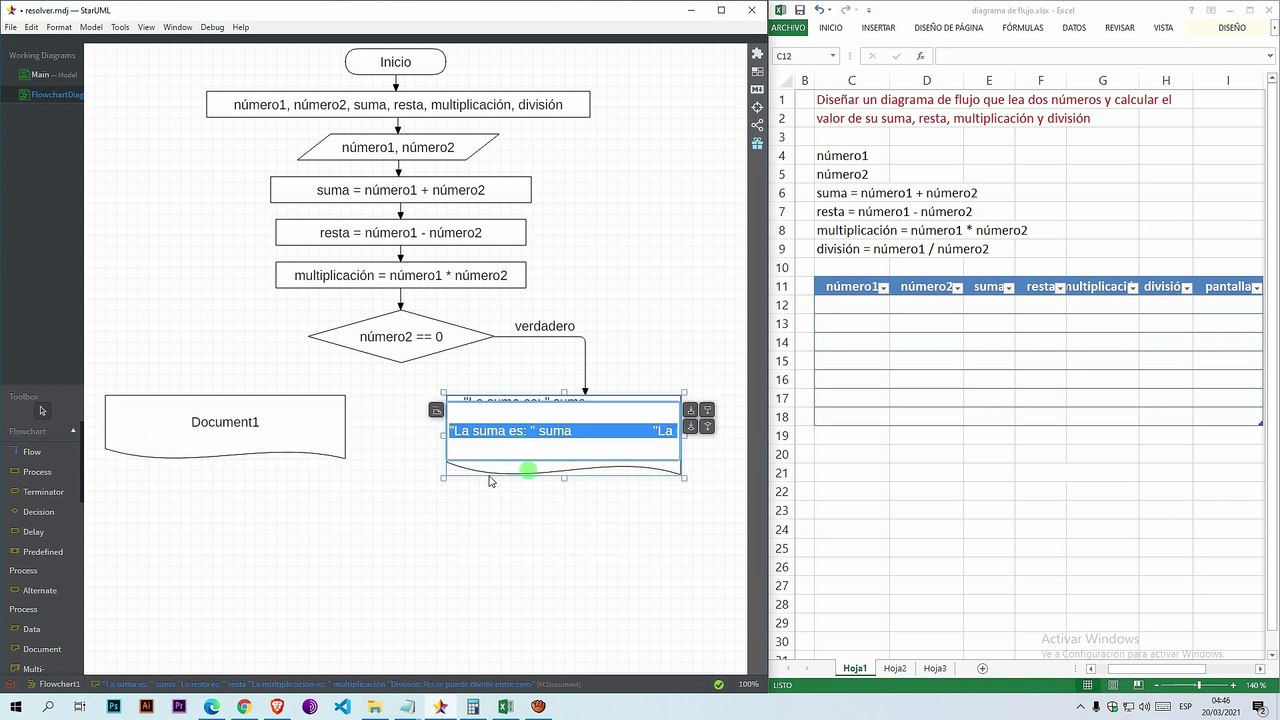Viewport: 1280px width, 720px height.
Task: Click Excel's undo arrow icon
Action: [x=819, y=10]
